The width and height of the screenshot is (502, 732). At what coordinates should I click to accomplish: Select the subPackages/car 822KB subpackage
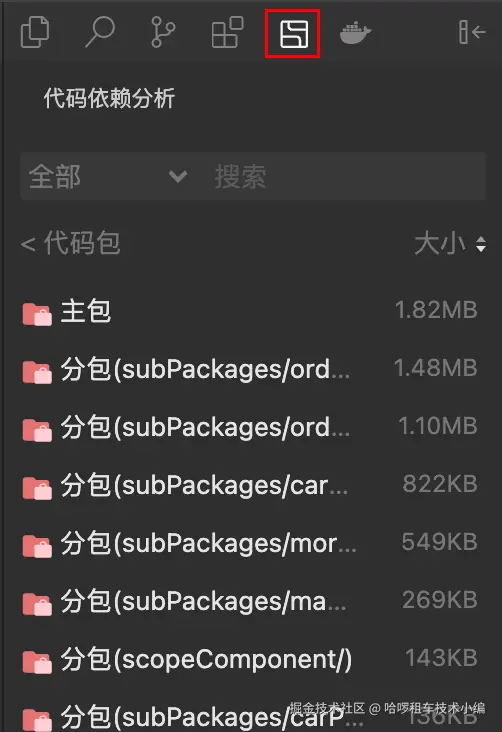click(251, 486)
